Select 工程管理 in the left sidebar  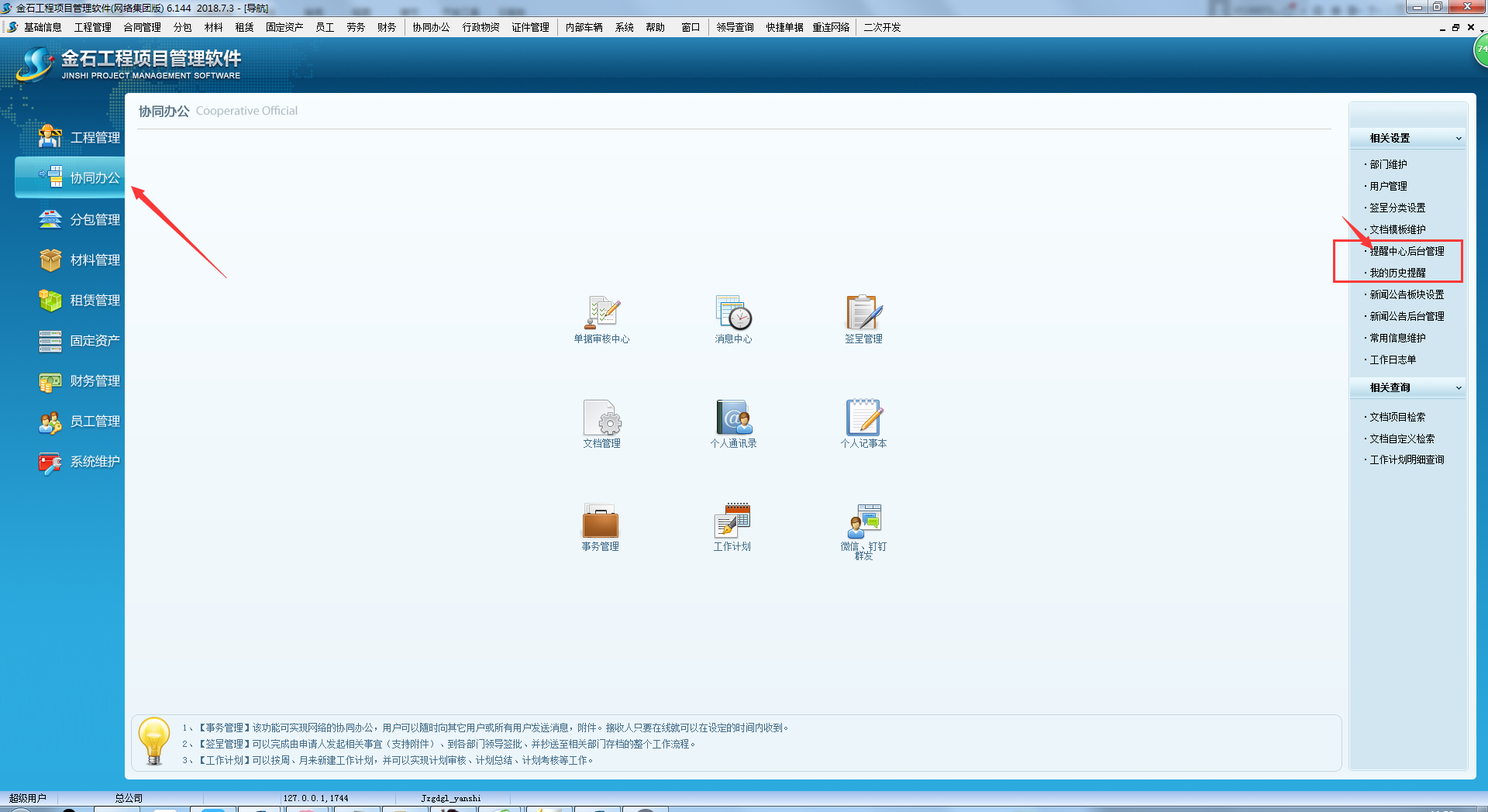(x=80, y=137)
